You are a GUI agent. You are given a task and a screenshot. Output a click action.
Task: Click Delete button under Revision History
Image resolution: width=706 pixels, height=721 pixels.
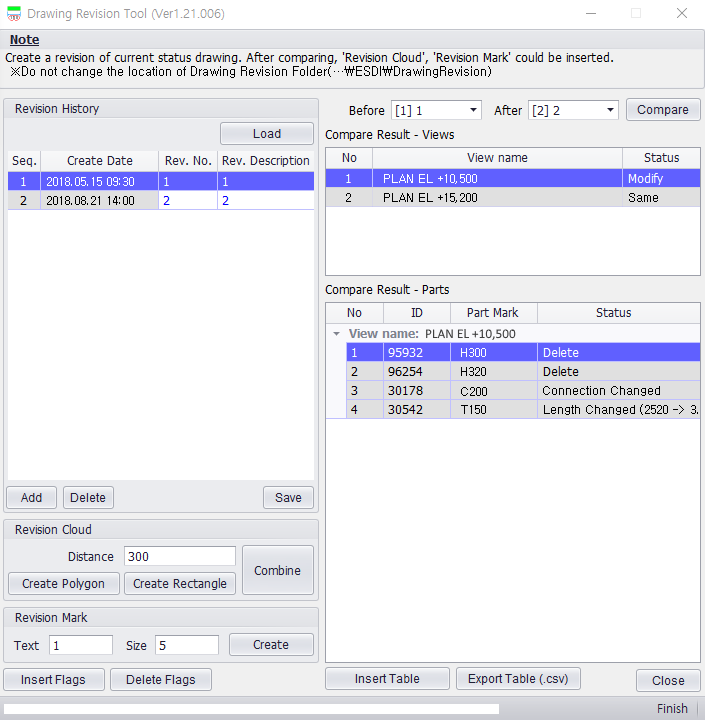pos(88,498)
